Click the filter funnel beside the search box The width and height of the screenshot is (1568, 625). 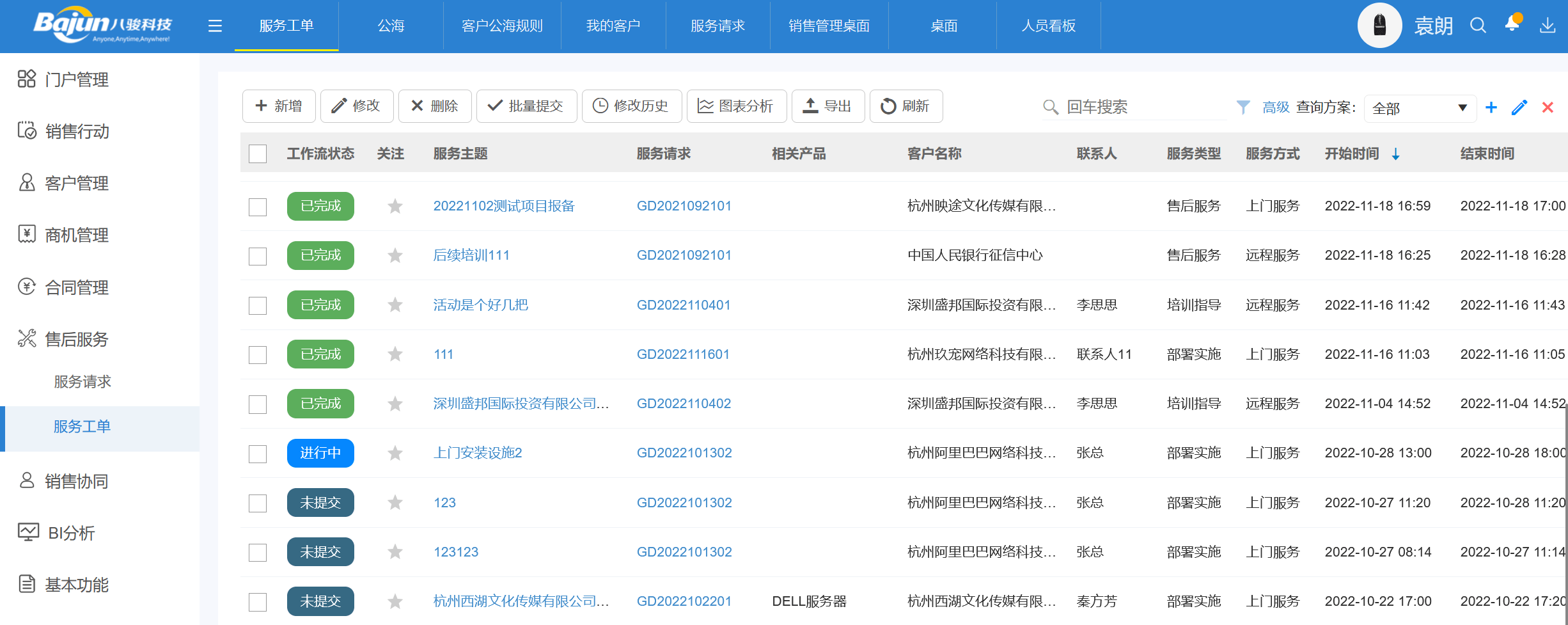click(x=1244, y=107)
